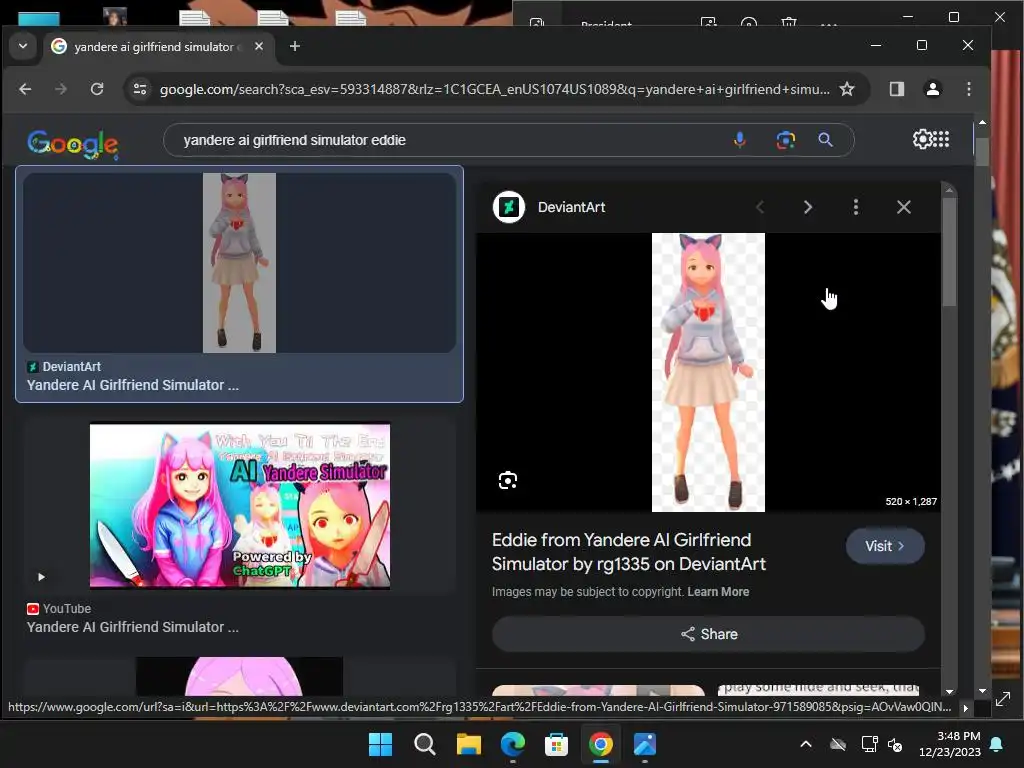Viewport: 1024px width, 768px height.
Task: Open the Google apps grid
Action: coord(942,139)
